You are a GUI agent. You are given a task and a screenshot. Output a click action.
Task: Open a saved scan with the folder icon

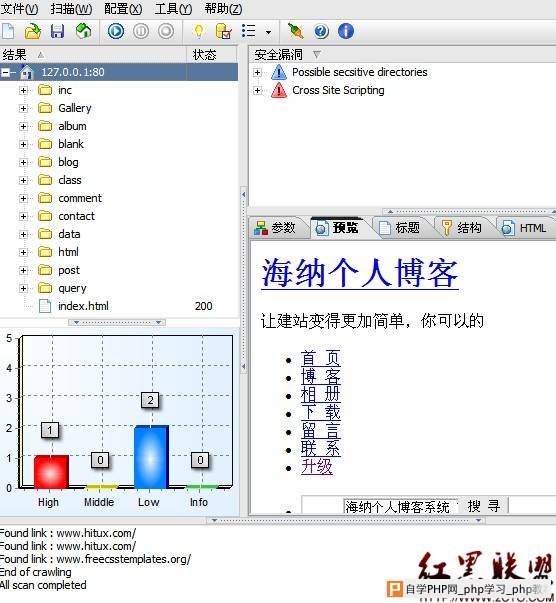(x=33, y=32)
